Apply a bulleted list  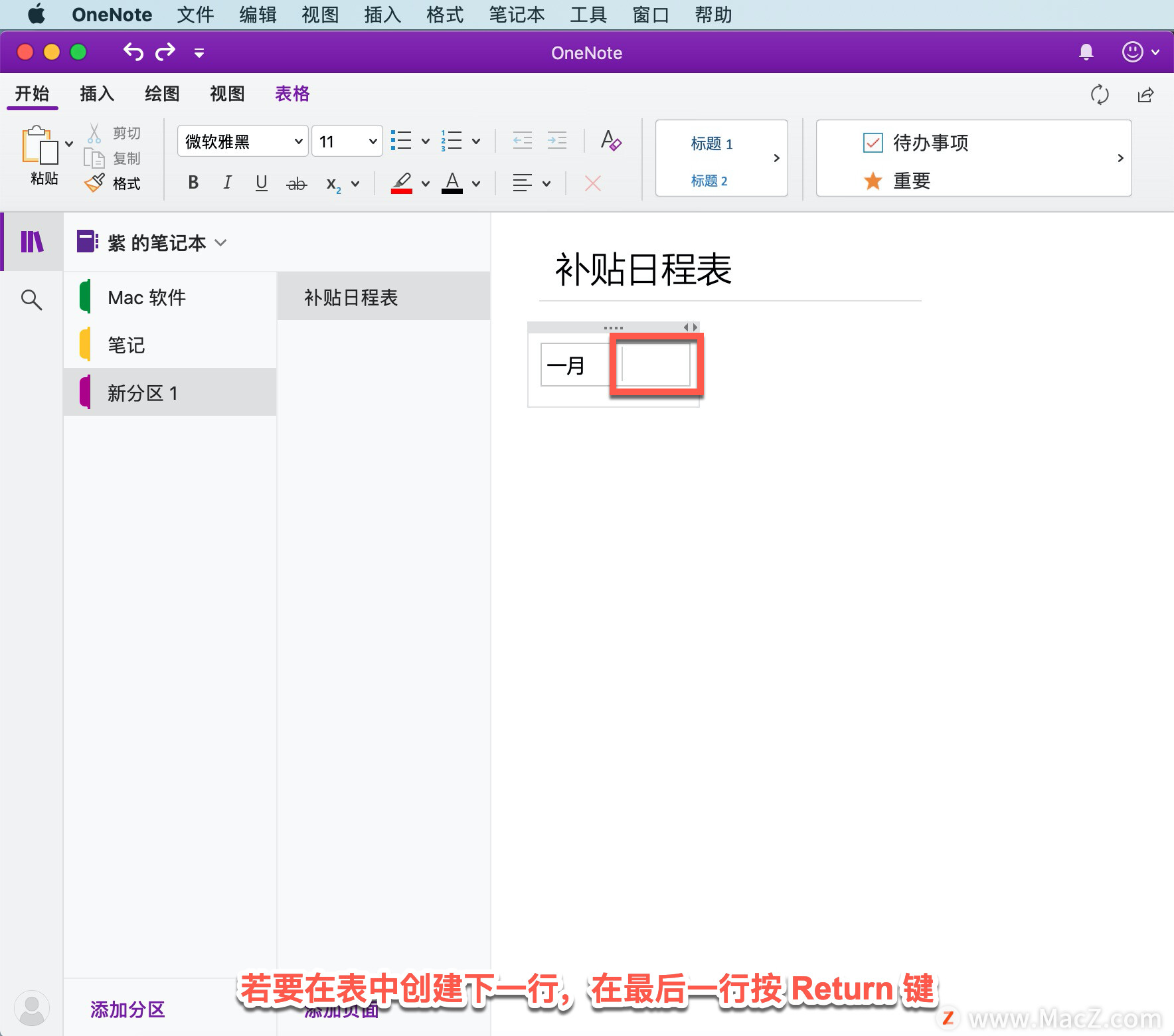tap(401, 141)
